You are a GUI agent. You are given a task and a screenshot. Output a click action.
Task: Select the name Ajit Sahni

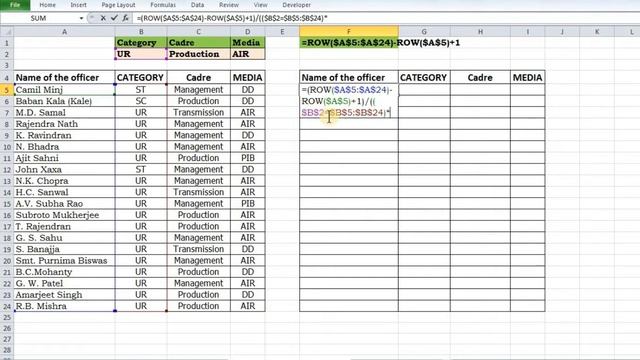[37, 158]
